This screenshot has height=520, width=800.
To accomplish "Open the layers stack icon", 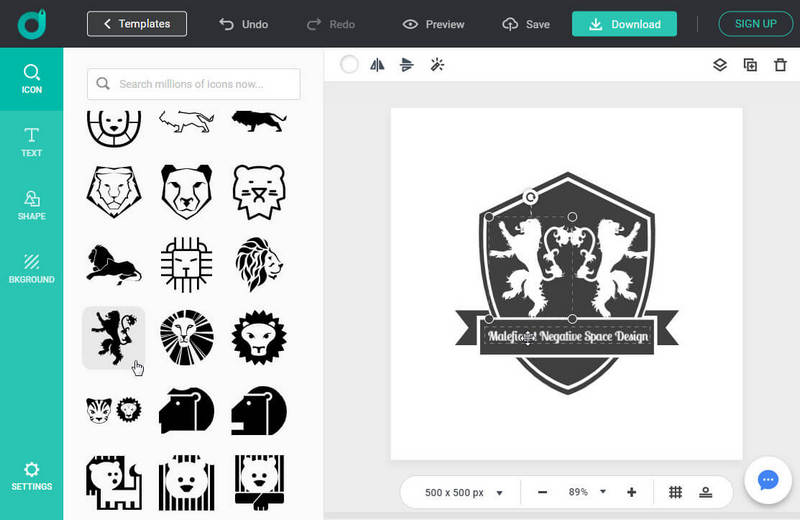I will 719,65.
